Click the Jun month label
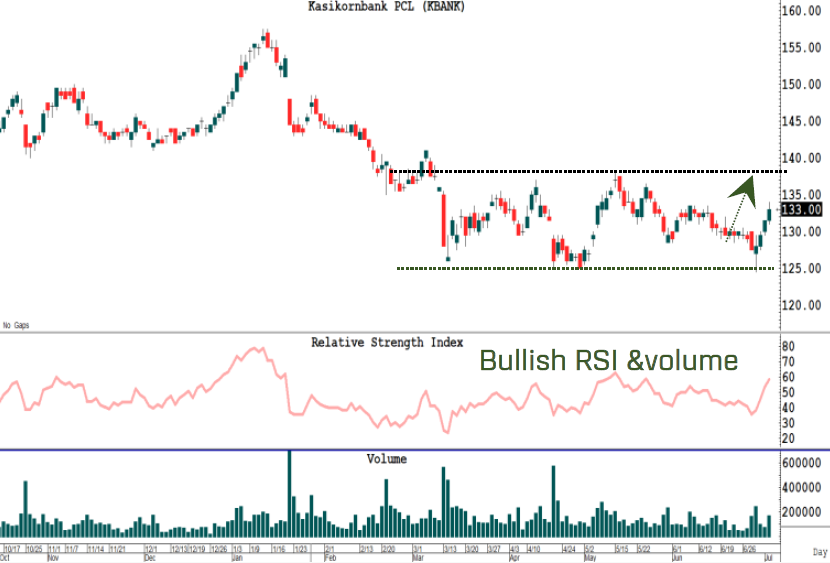This screenshot has width=830, height=563. point(677,558)
